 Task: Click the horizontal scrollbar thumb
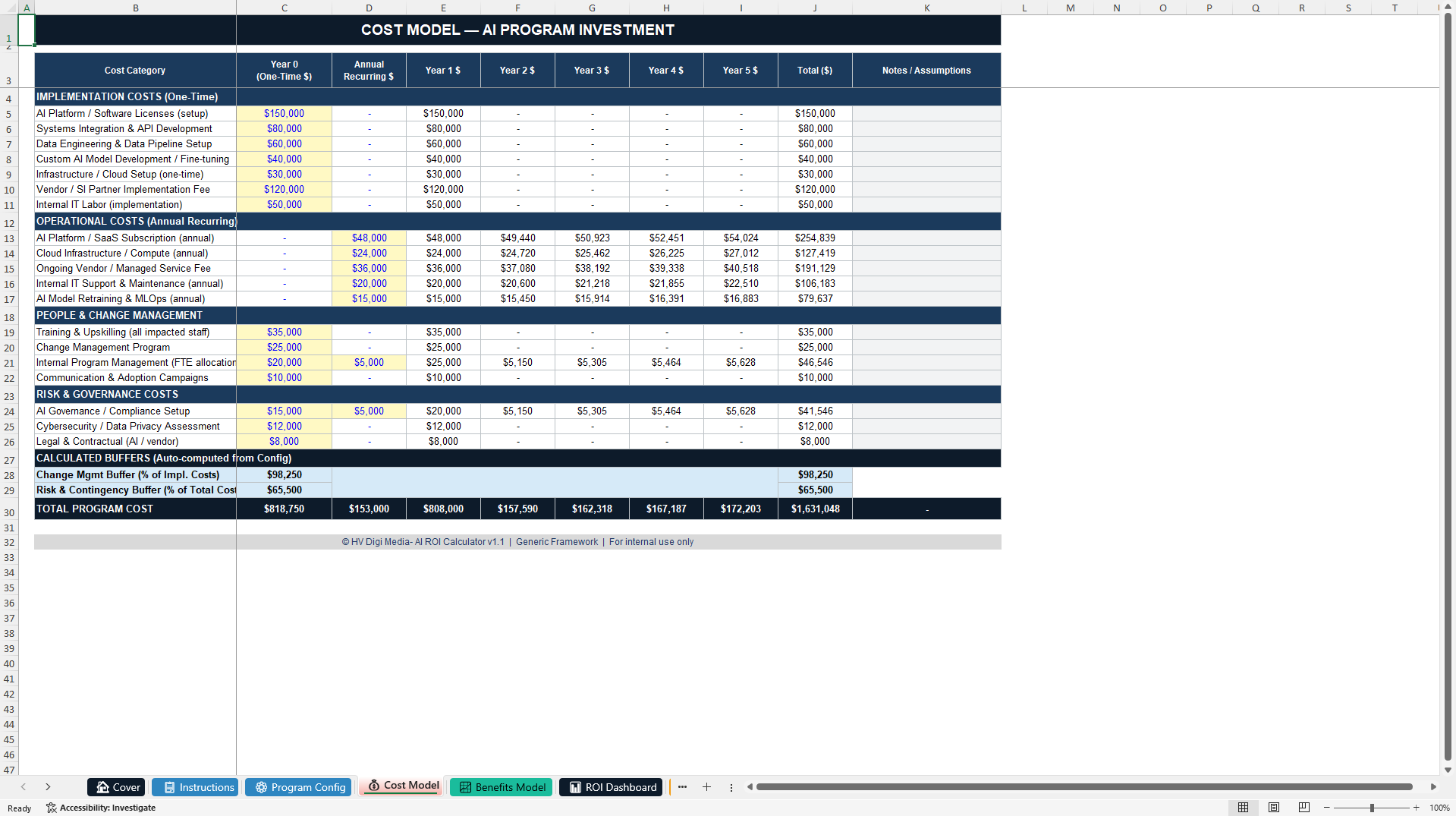pyautogui.click(x=1084, y=787)
